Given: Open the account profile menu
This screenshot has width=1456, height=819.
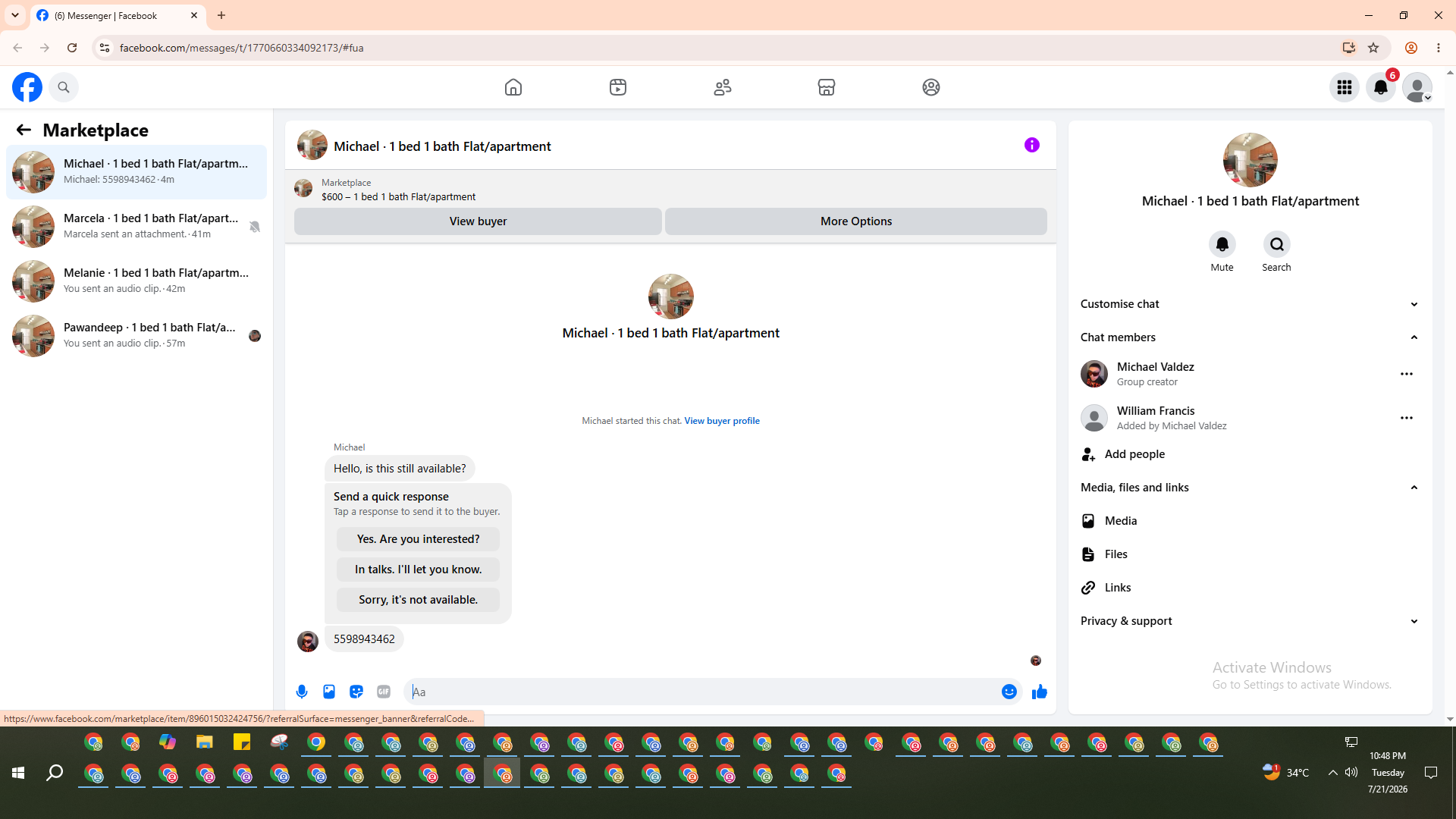Looking at the screenshot, I should (1417, 87).
